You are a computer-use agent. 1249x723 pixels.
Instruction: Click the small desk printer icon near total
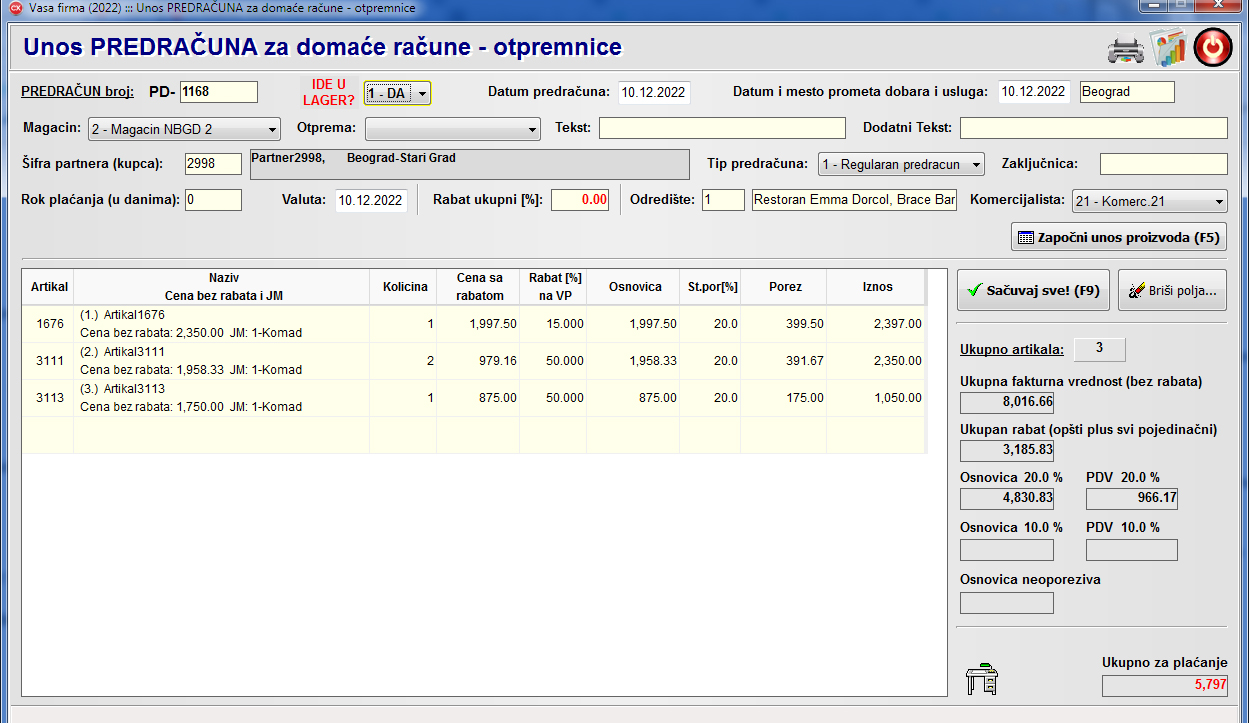tap(981, 678)
